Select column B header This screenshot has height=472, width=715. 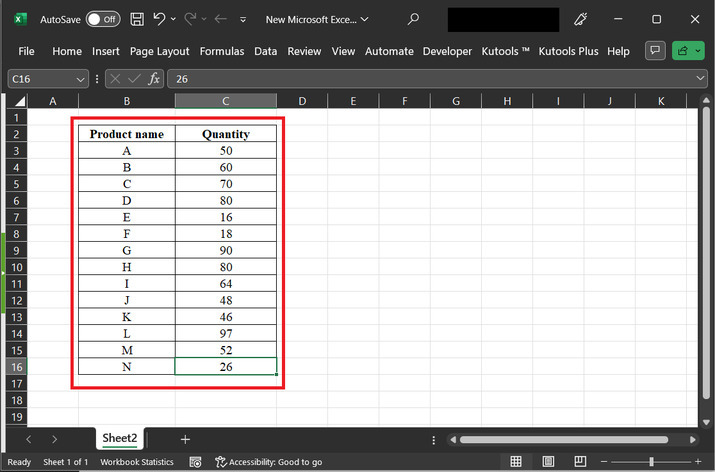(127, 101)
